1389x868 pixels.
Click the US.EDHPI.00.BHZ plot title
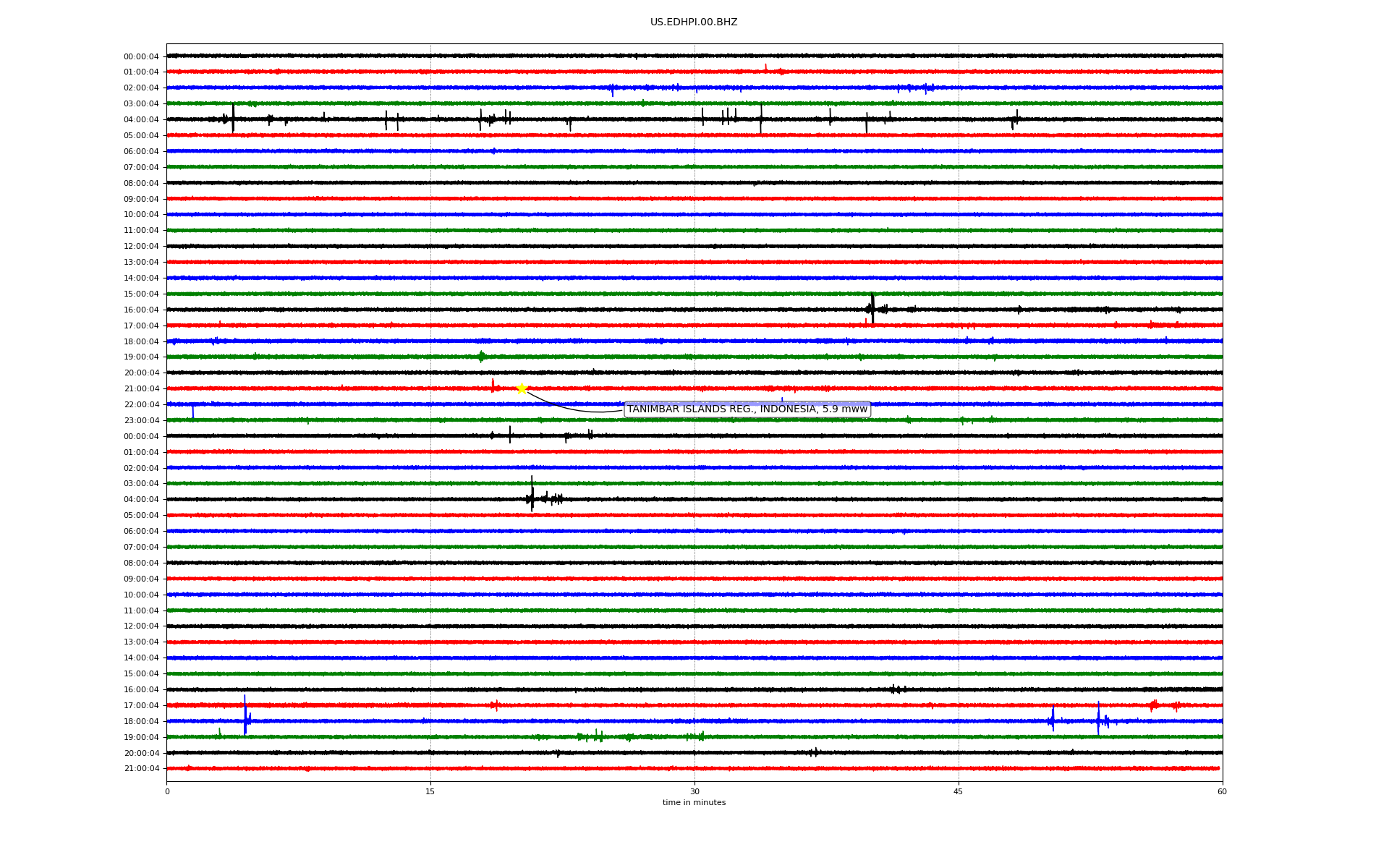pyautogui.click(x=693, y=22)
